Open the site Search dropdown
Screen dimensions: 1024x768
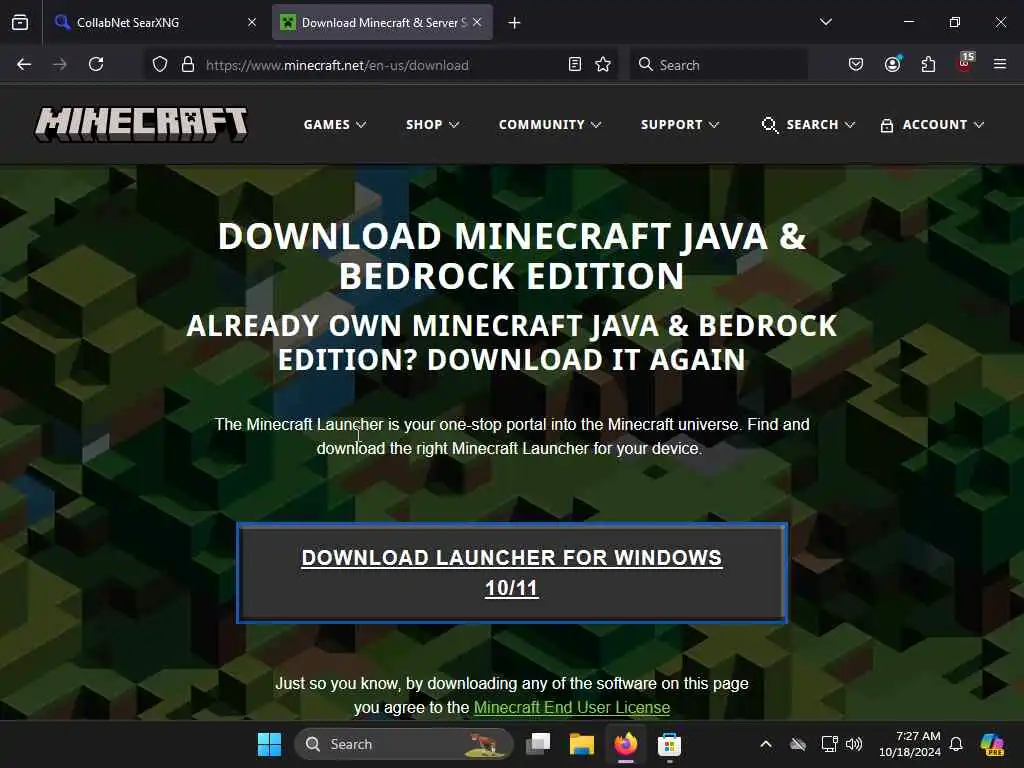click(808, 125)
